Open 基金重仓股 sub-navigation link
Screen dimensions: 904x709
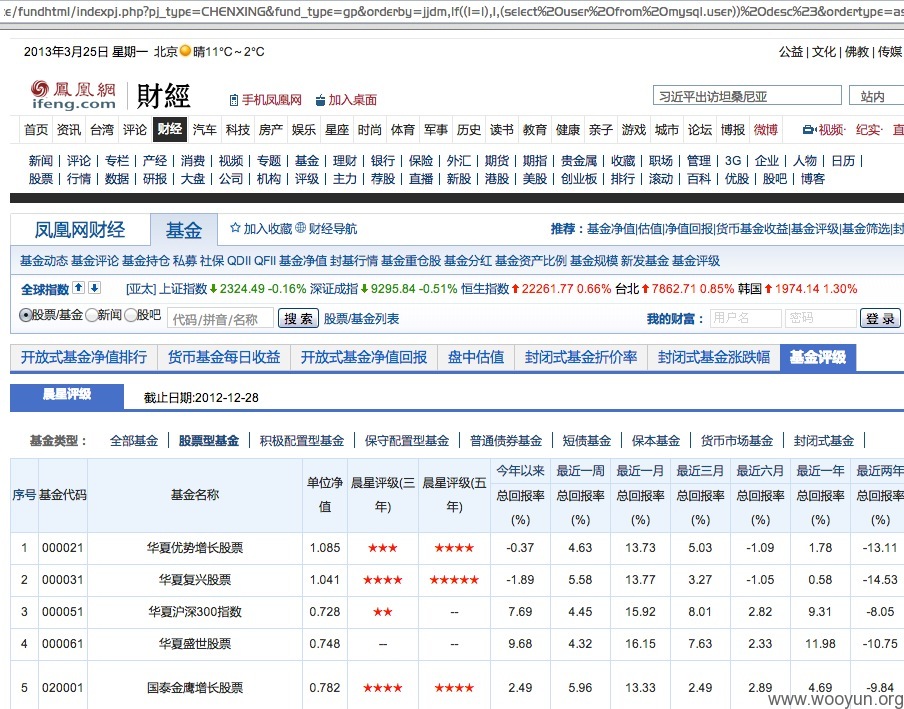click(x=411, y=261)
